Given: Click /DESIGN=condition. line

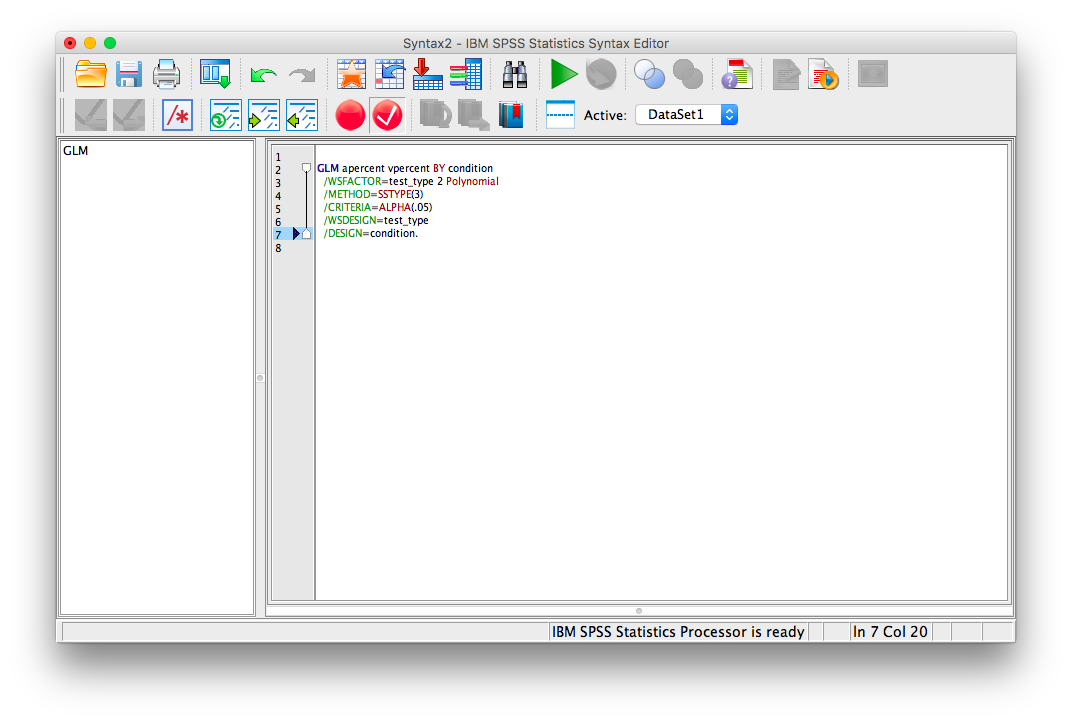Looking at the screenshot, I should tap(371, 233).
